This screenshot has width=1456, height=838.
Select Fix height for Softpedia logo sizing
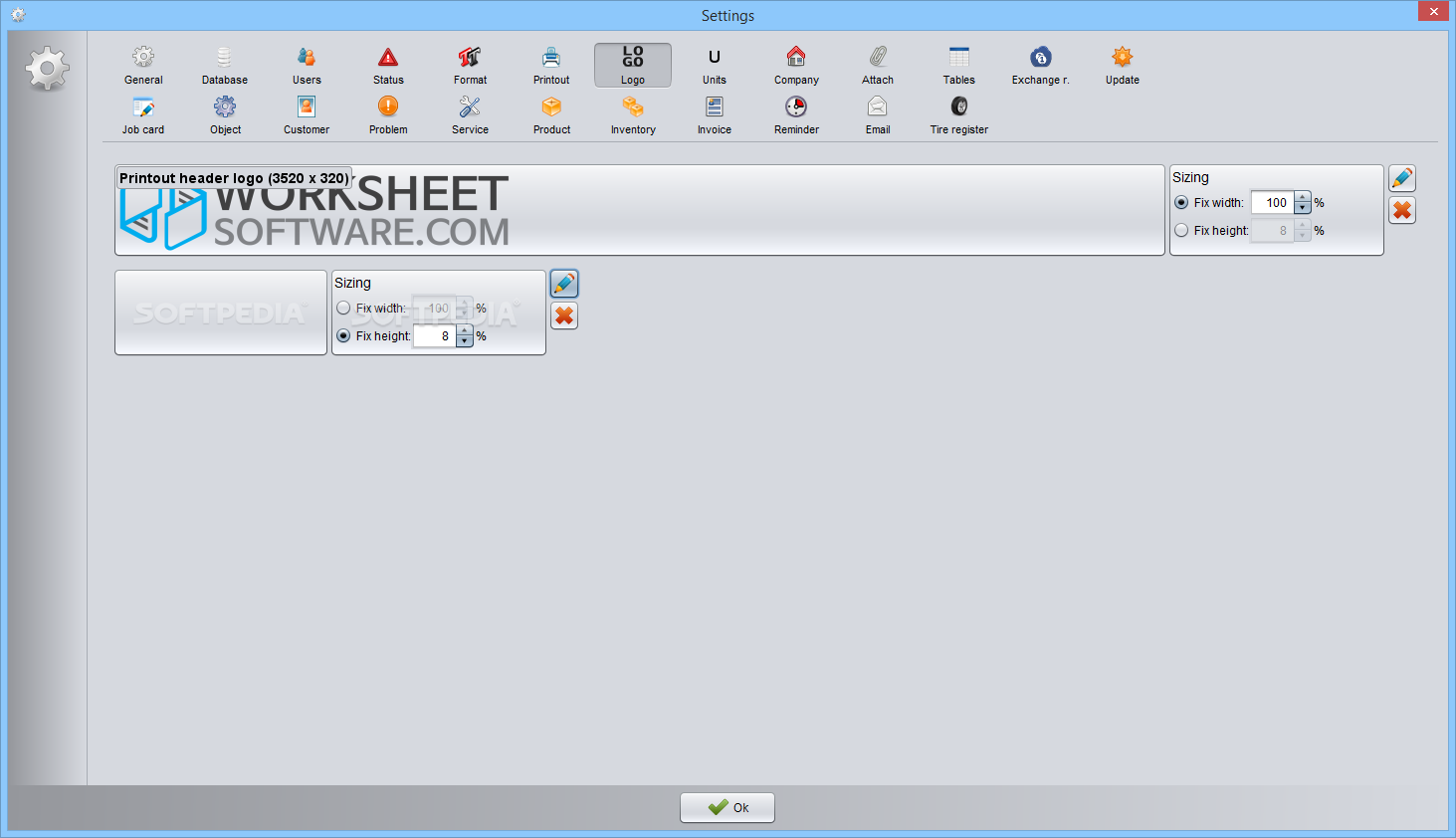click(343, 335)
